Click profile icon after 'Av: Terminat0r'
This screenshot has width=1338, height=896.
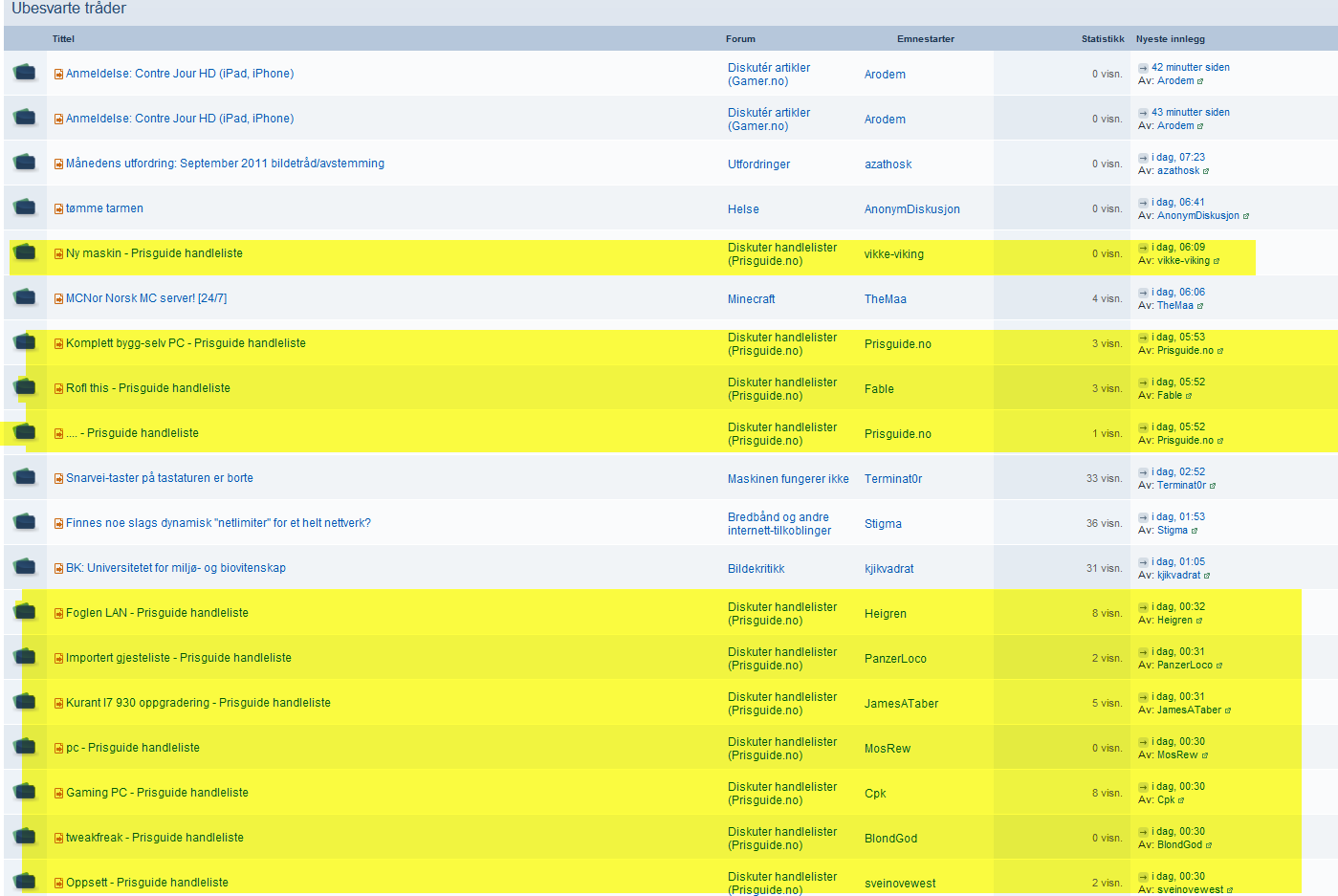1213,486
